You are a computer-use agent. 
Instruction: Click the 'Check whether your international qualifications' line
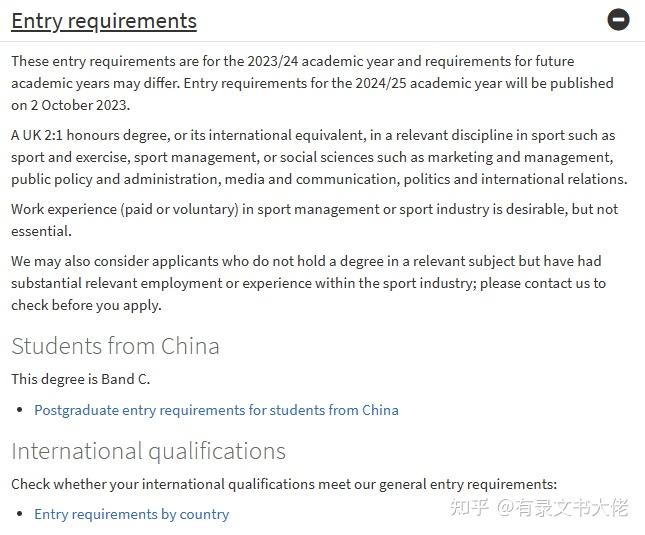click(x=284, y=484)
